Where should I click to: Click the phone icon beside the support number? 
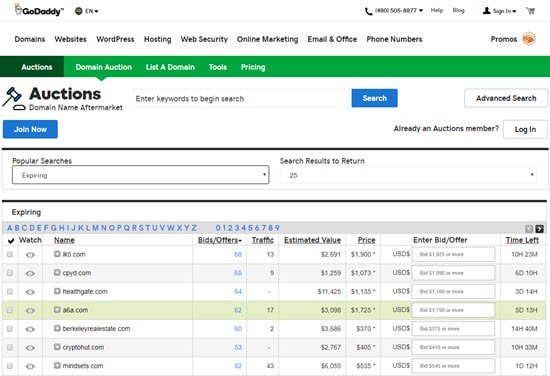coord(368,12)
